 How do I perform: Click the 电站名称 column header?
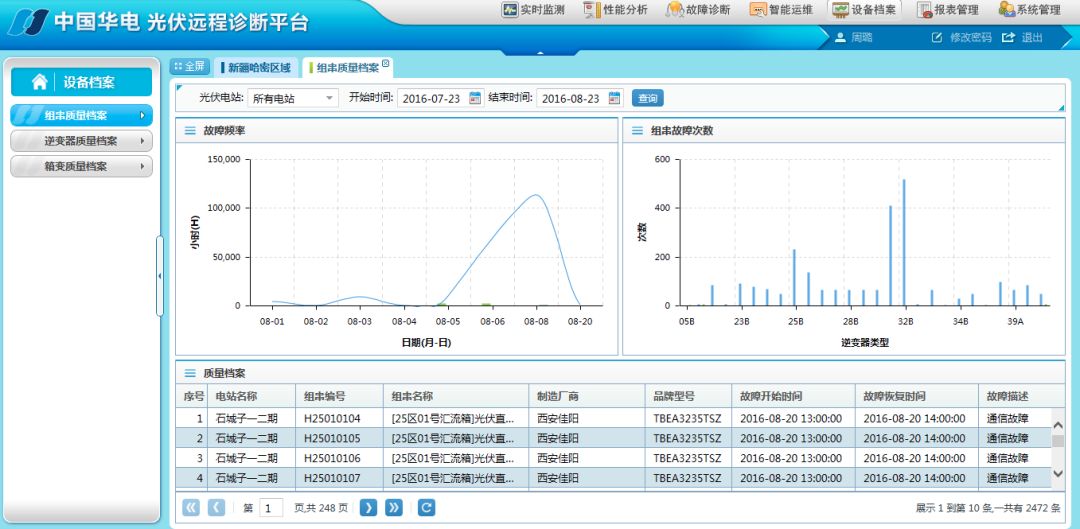click(x=252, y=397)
